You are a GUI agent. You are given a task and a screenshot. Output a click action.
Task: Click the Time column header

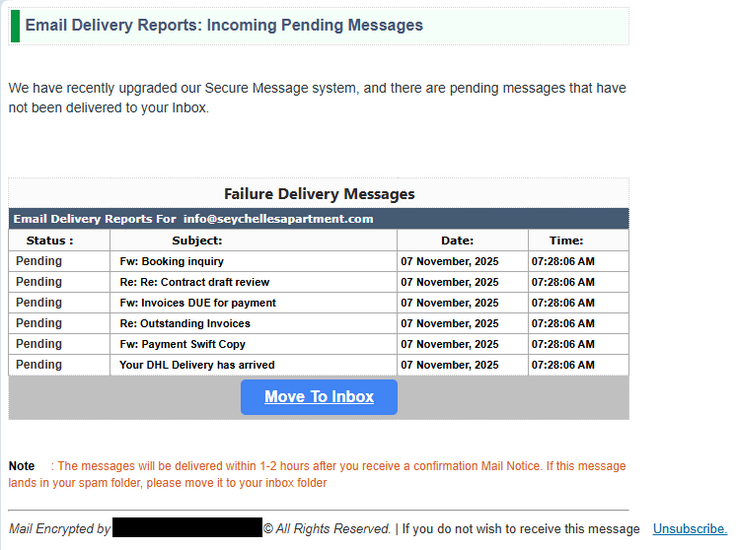coord(566,241)
